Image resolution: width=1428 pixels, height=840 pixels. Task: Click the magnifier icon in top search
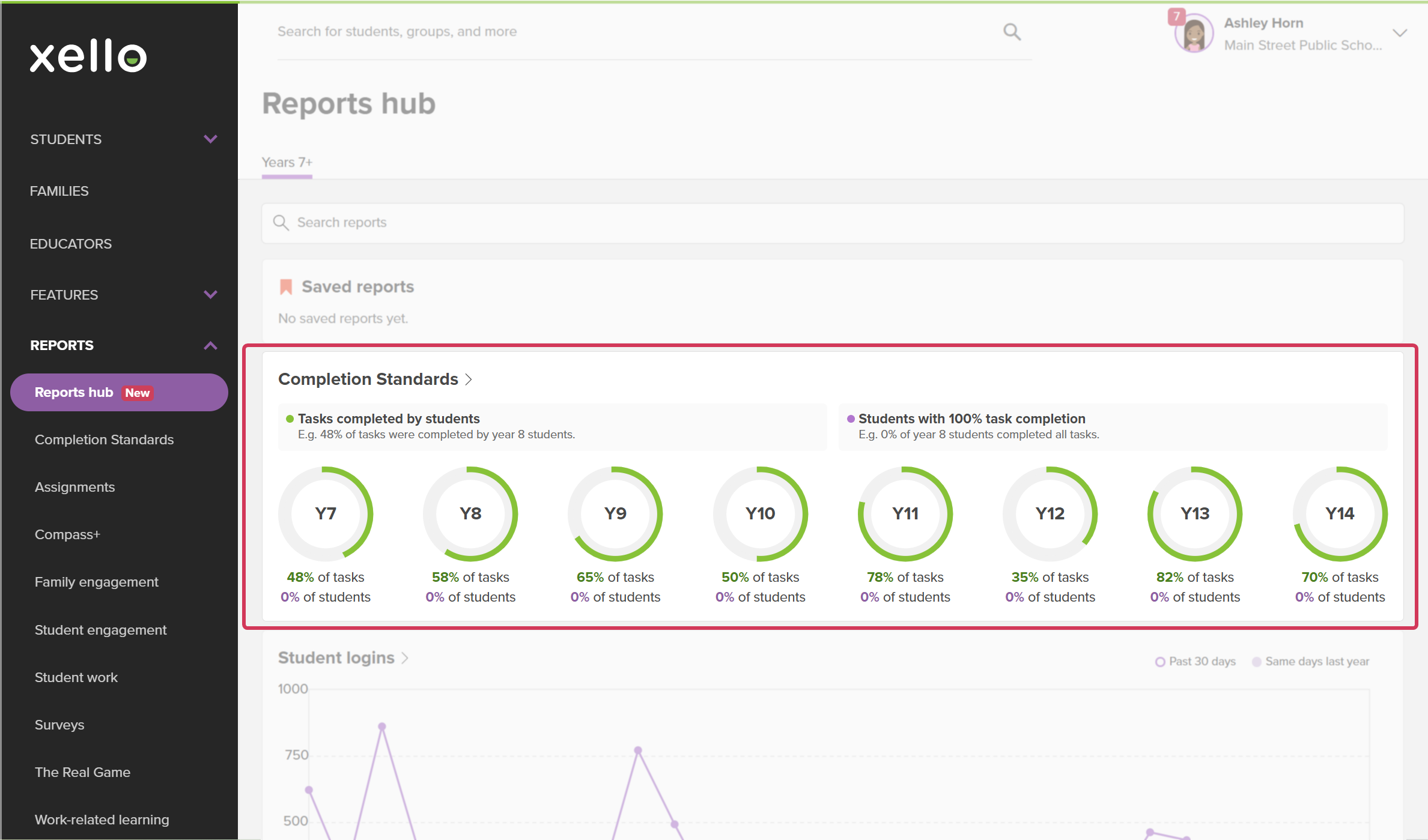[1012, 32]
